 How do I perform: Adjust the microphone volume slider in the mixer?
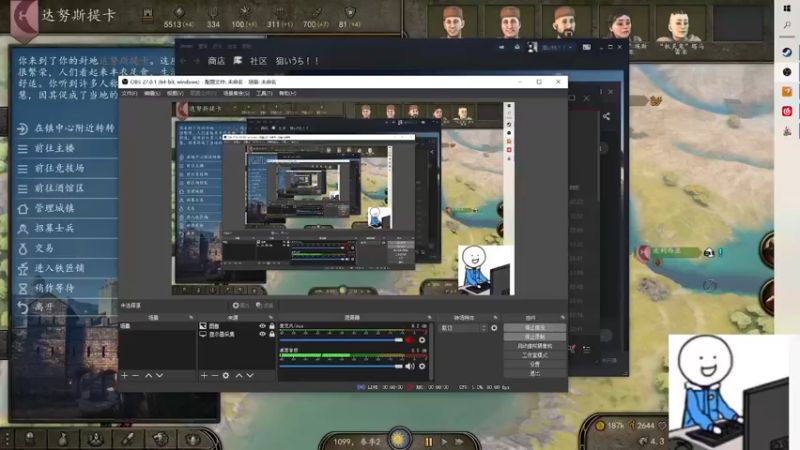tap(341, 340)
